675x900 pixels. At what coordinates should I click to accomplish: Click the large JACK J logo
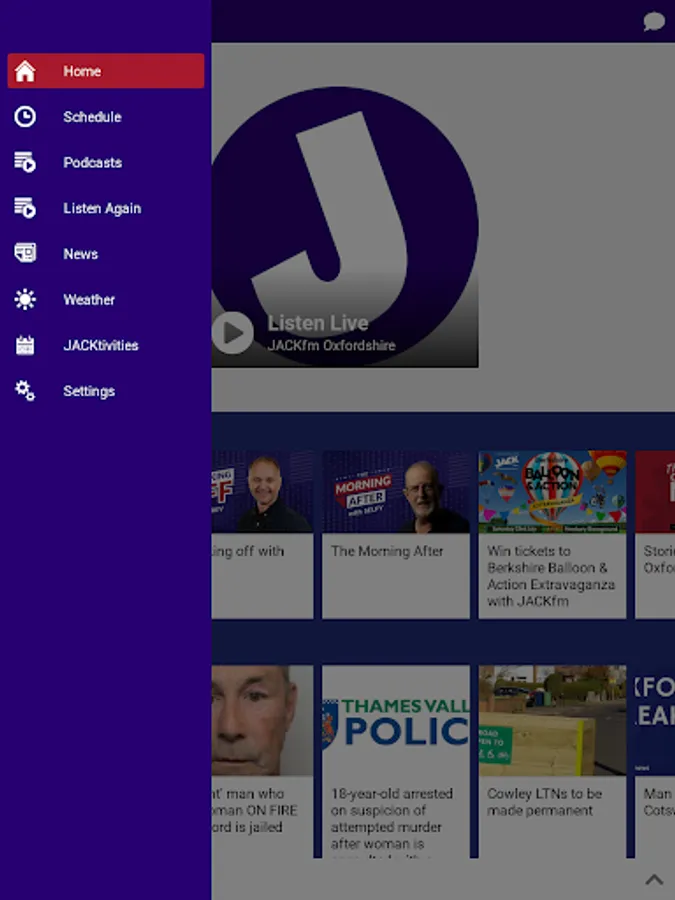coord(344,227)
